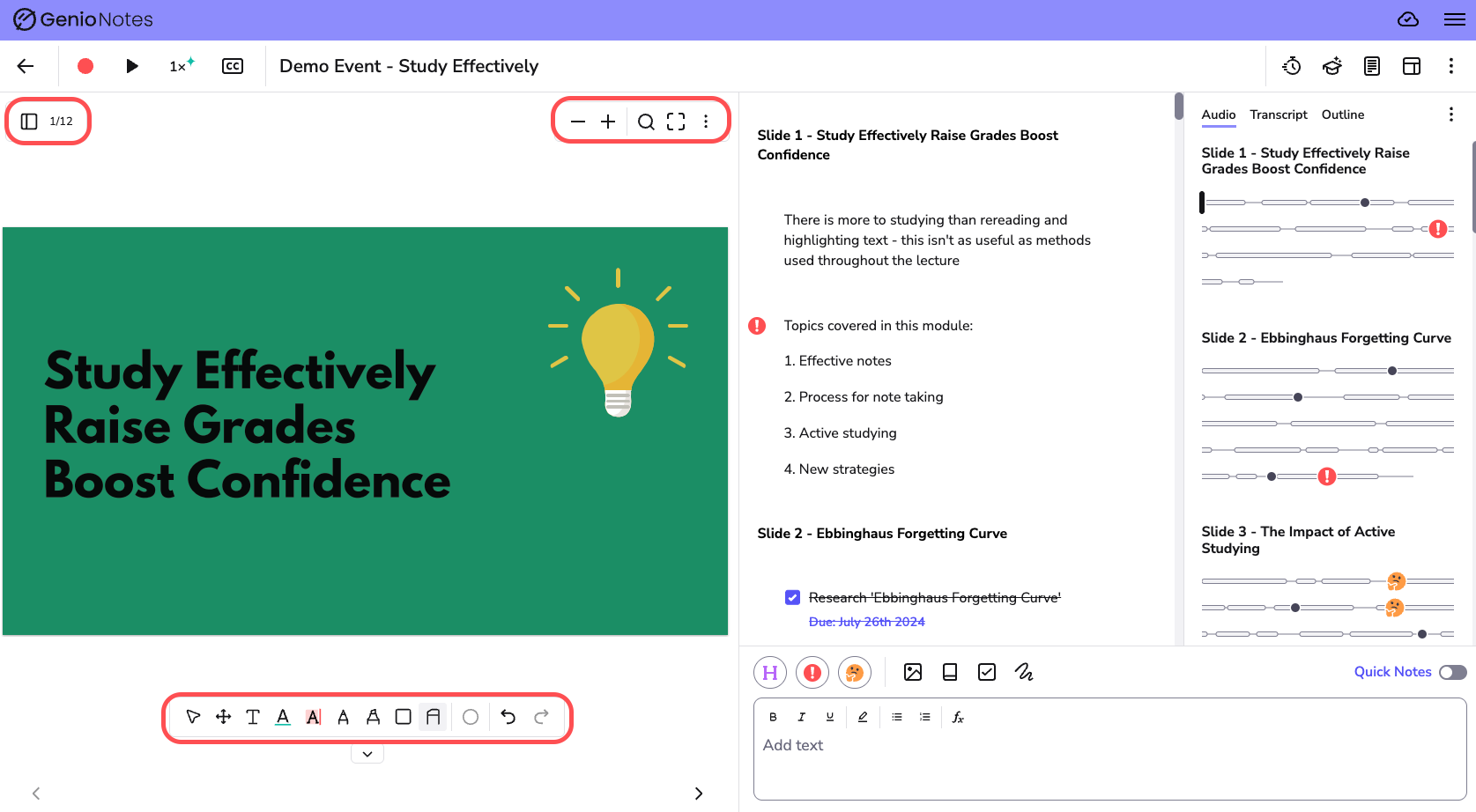1476x812 pixels.
Task: Click the red important marker beside Topics covered
Action: point(757,326)
